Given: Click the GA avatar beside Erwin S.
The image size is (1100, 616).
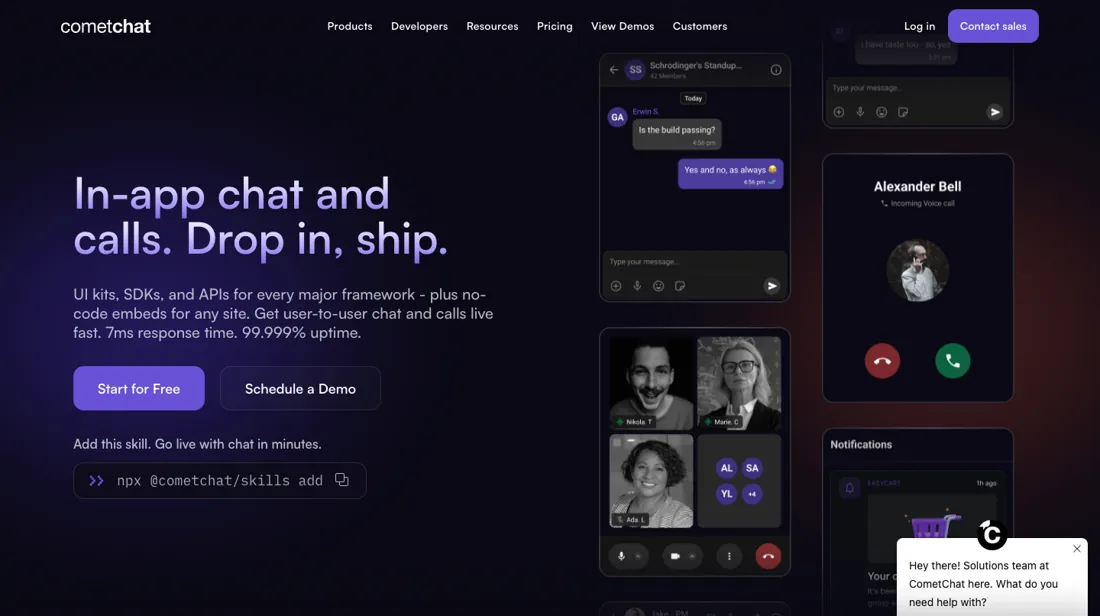Looking at the screenshot, I should click(x=617, y=117).
